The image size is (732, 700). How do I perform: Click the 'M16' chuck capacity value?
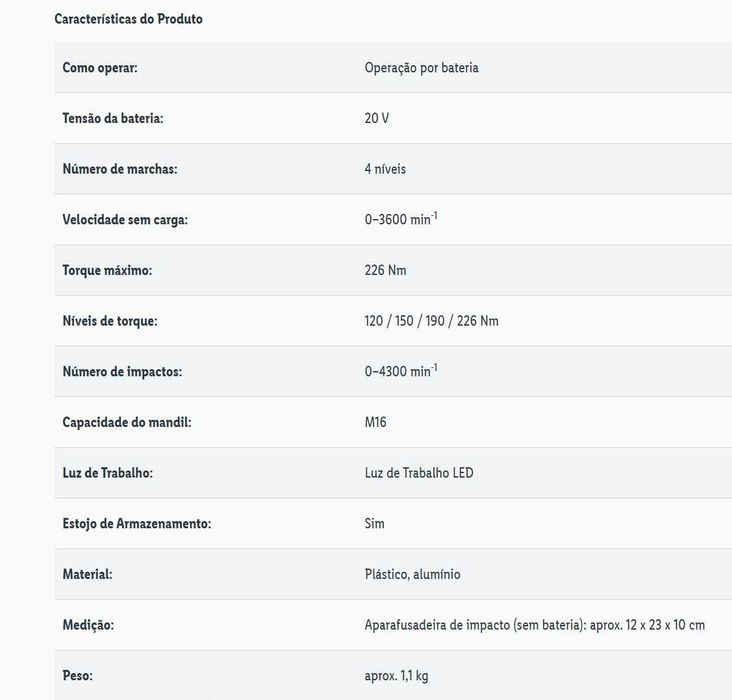pos(376,422)
